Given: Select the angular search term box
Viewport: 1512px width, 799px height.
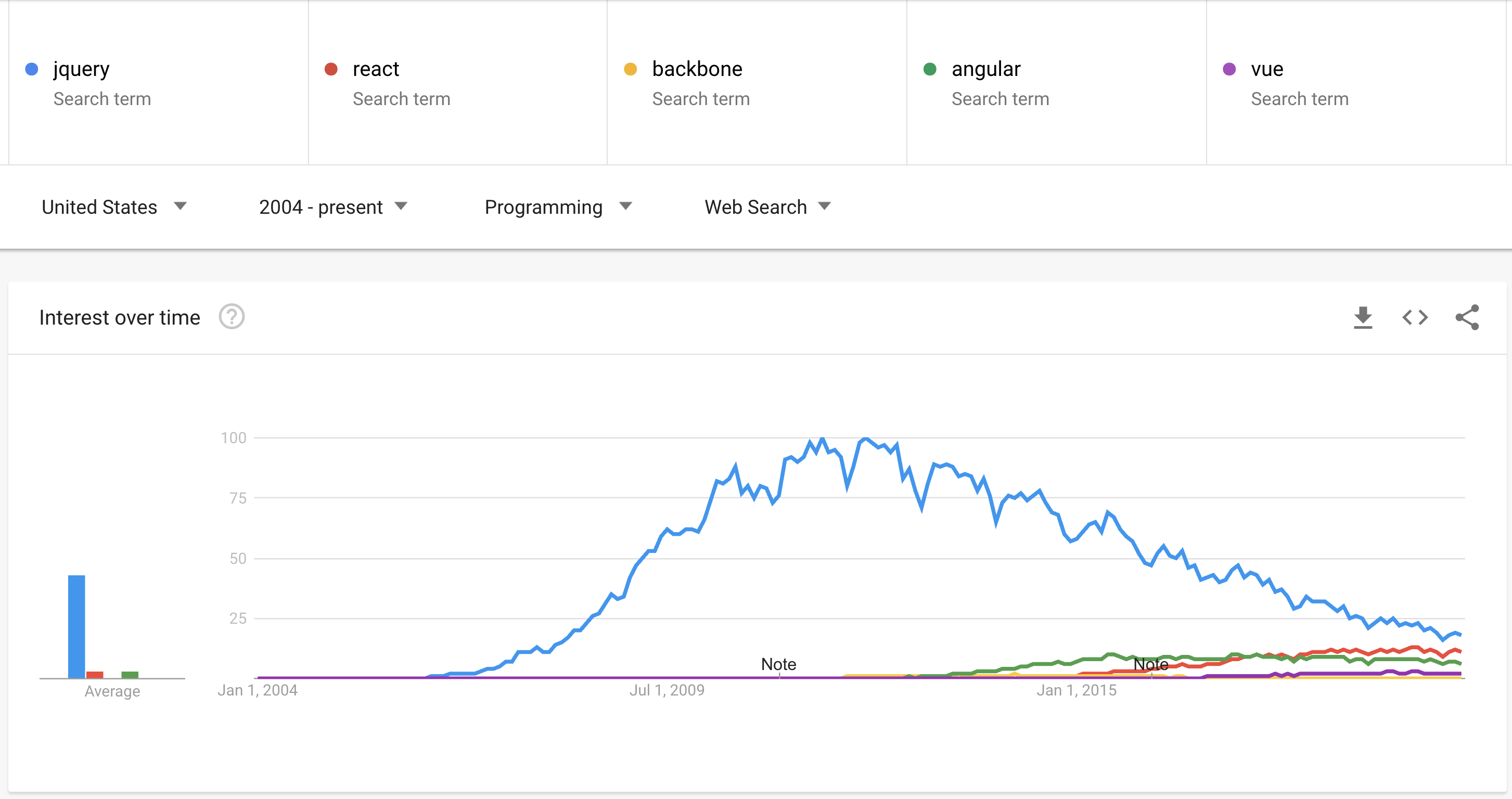Looking at the screenshot, I should pyautogui.click(x=1057, y=82).
